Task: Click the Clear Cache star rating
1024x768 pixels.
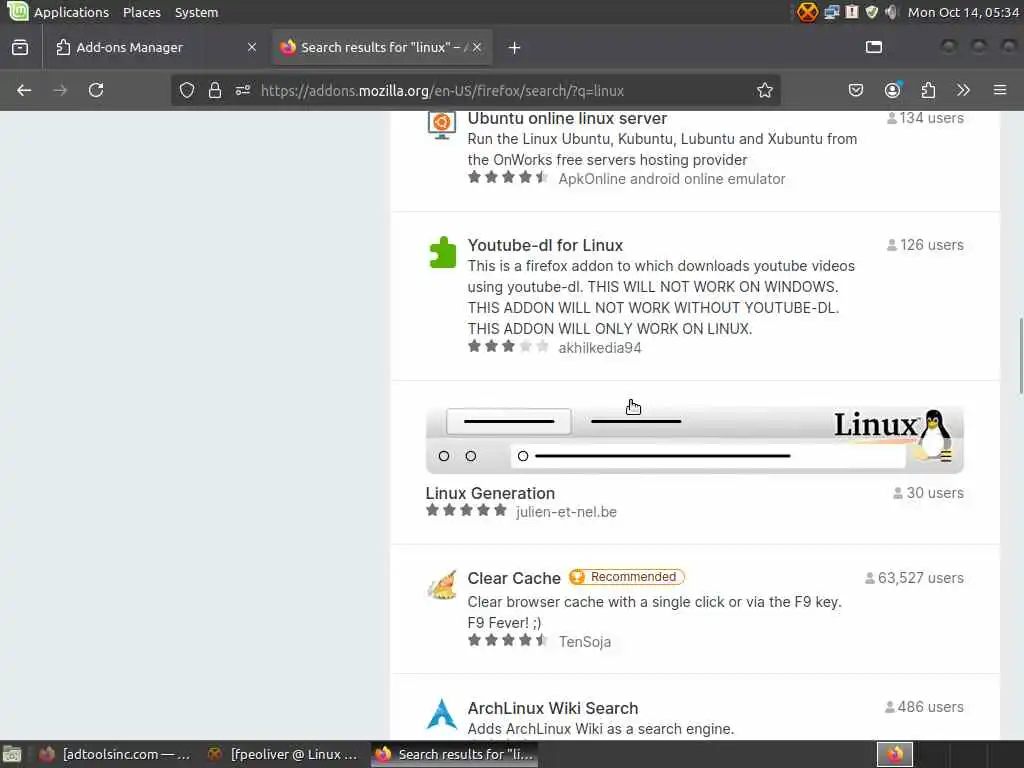Action: pos(508,641)
